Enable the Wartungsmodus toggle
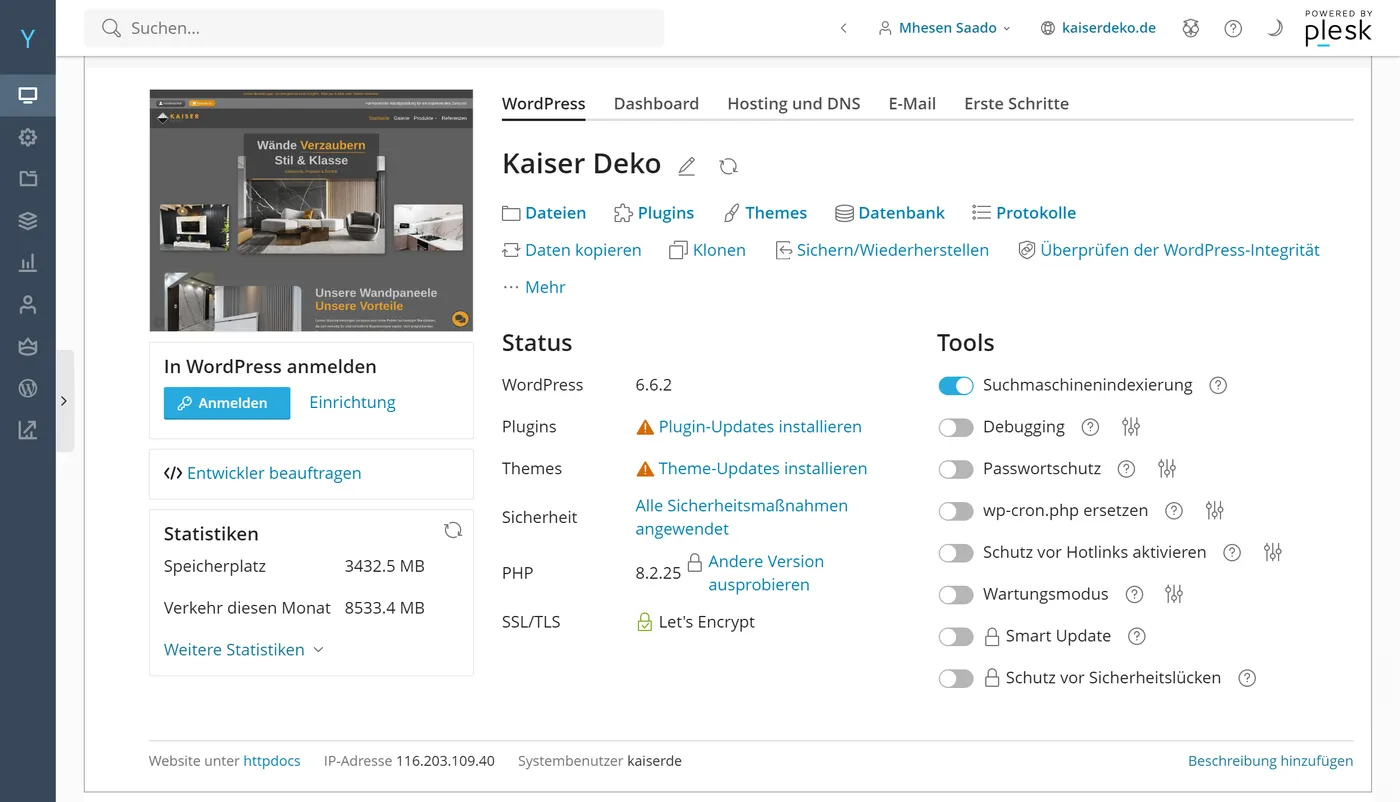This screenshot has width=1400, height=802. click(956, 594)
